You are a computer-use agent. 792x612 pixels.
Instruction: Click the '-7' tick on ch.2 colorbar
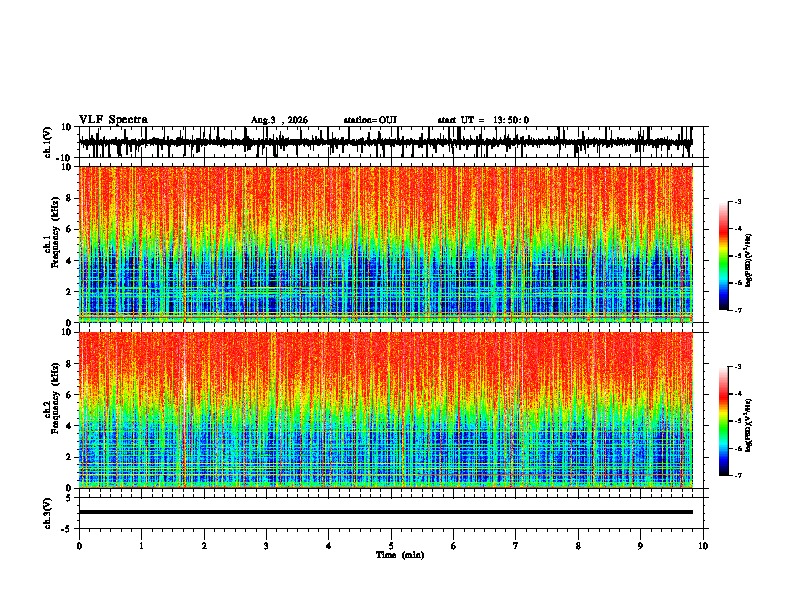coord(737,475)
